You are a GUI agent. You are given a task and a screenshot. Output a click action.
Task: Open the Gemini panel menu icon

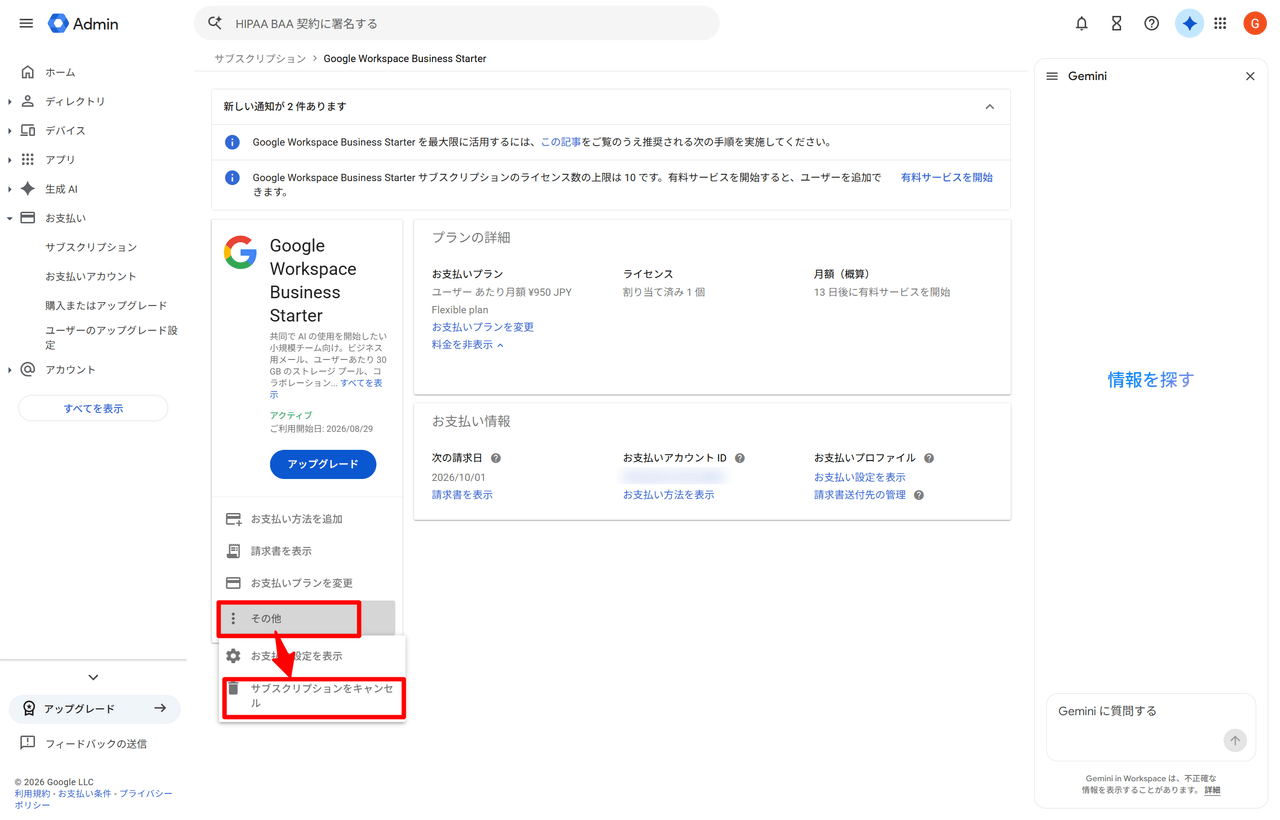pos(1052,76)
